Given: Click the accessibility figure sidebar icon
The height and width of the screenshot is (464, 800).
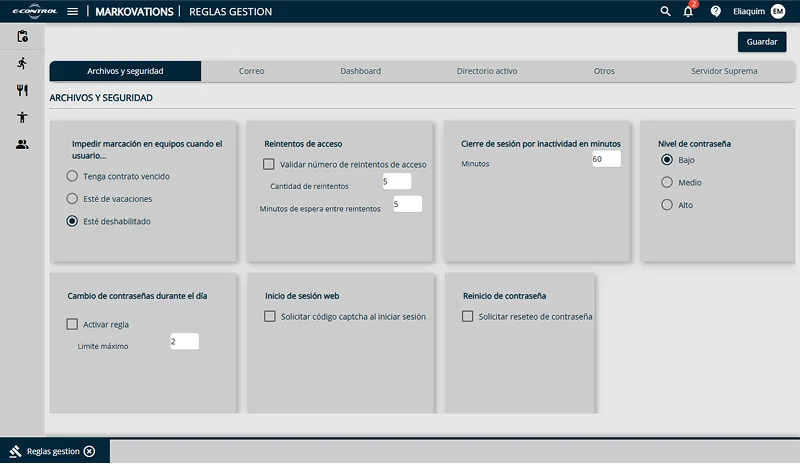Looking at the screenshot, I should coord(22,117).
